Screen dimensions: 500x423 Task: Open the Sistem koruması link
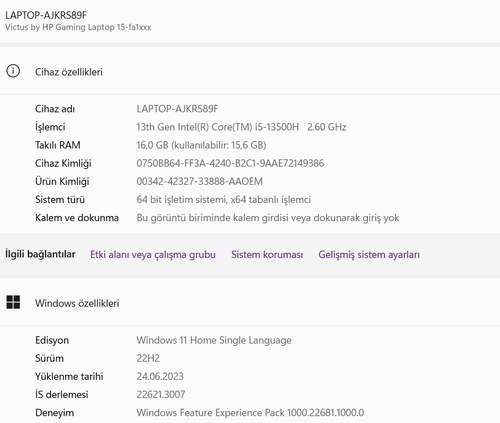click(x=267, y=255)
